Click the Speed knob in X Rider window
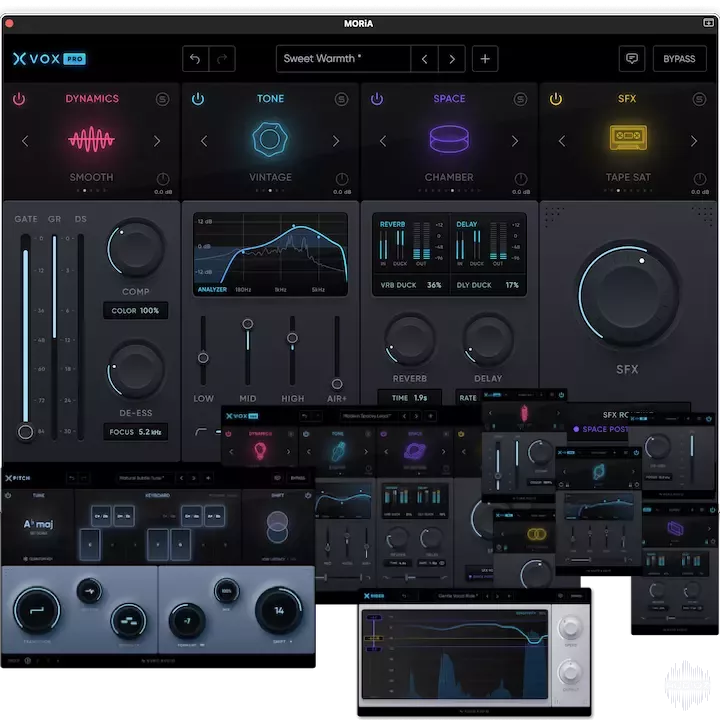The width and height of the screenshot is (720, 720). (570, 628)
